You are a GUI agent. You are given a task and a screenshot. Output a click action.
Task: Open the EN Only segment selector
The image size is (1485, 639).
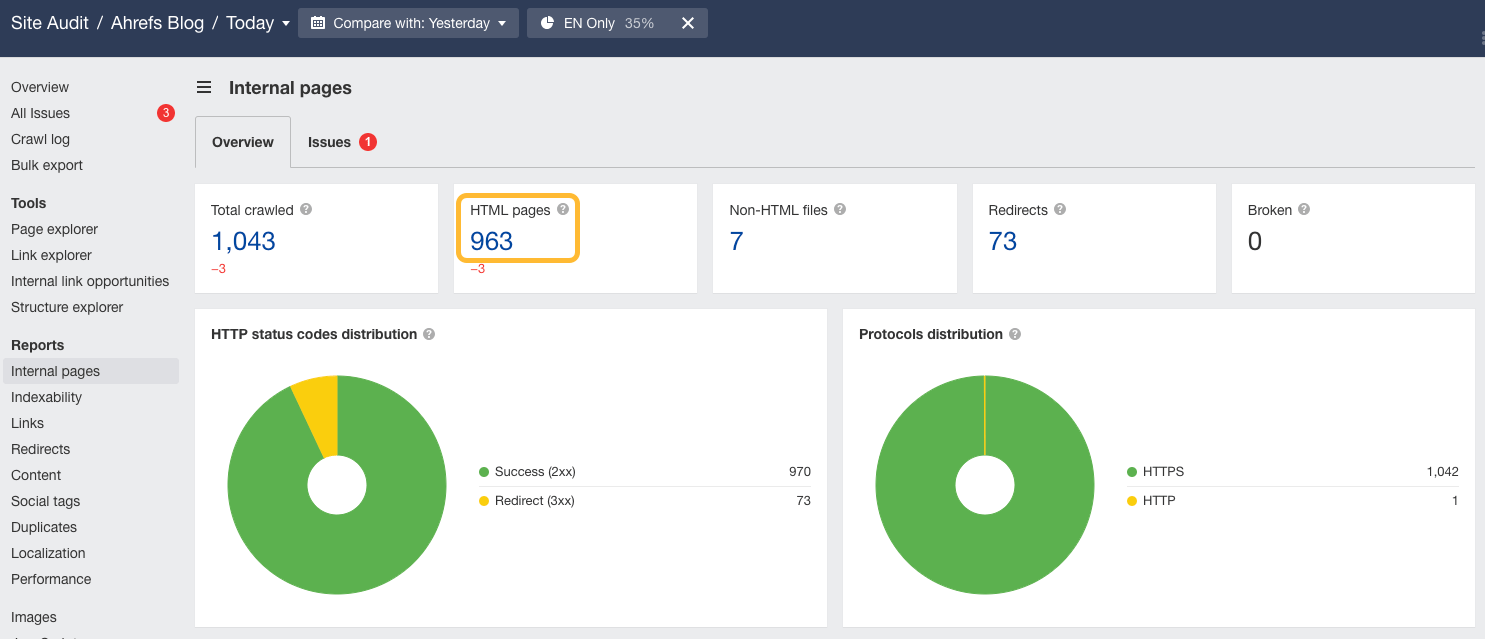(x=597, y=23)
